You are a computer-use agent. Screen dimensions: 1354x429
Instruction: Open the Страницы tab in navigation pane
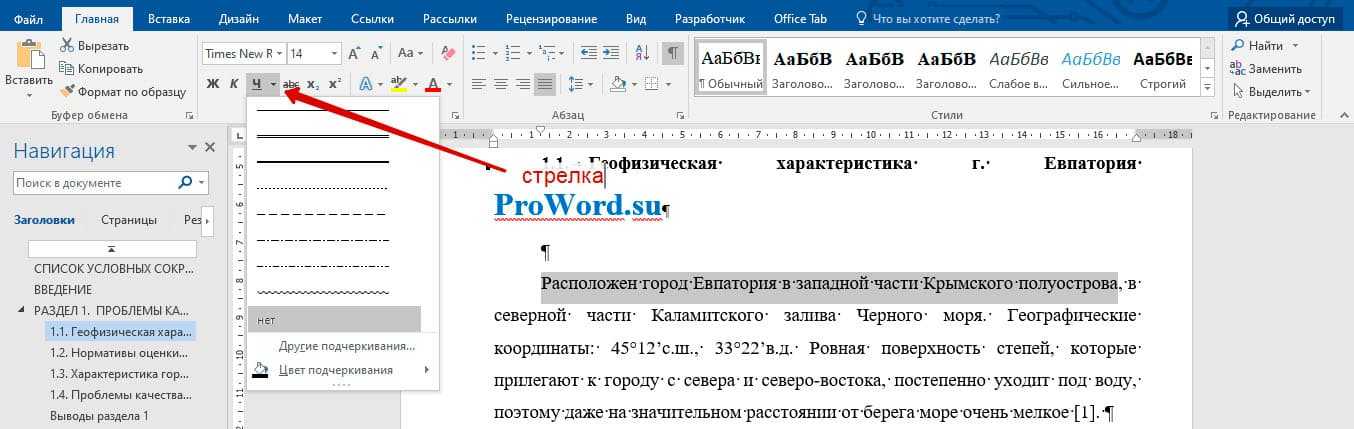click(129, 220)
